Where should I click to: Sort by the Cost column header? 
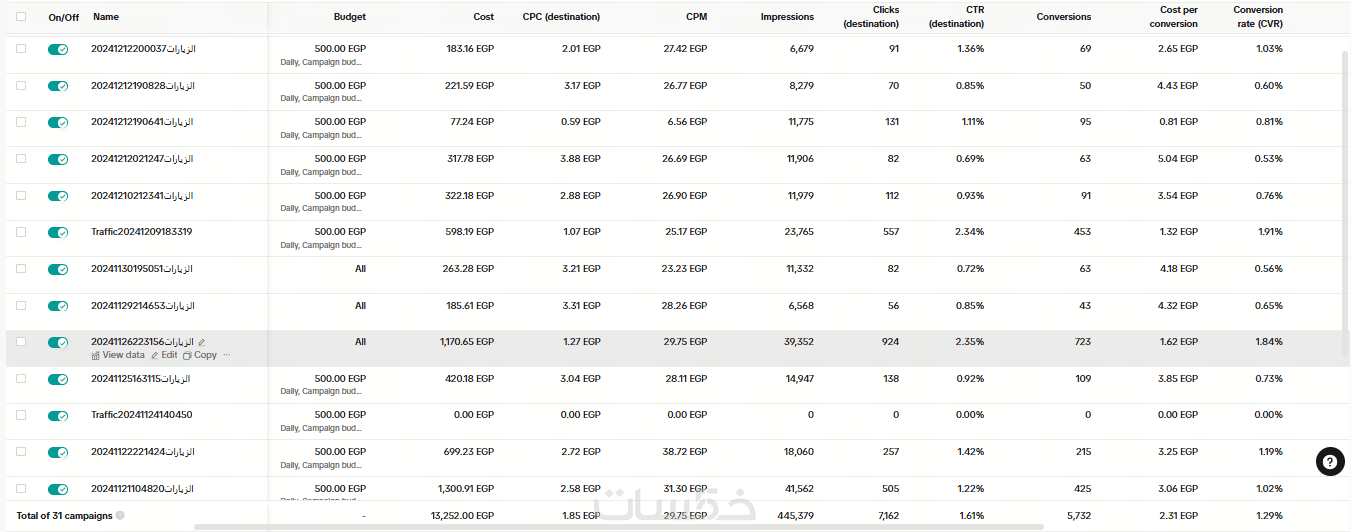tap(483, 17)
